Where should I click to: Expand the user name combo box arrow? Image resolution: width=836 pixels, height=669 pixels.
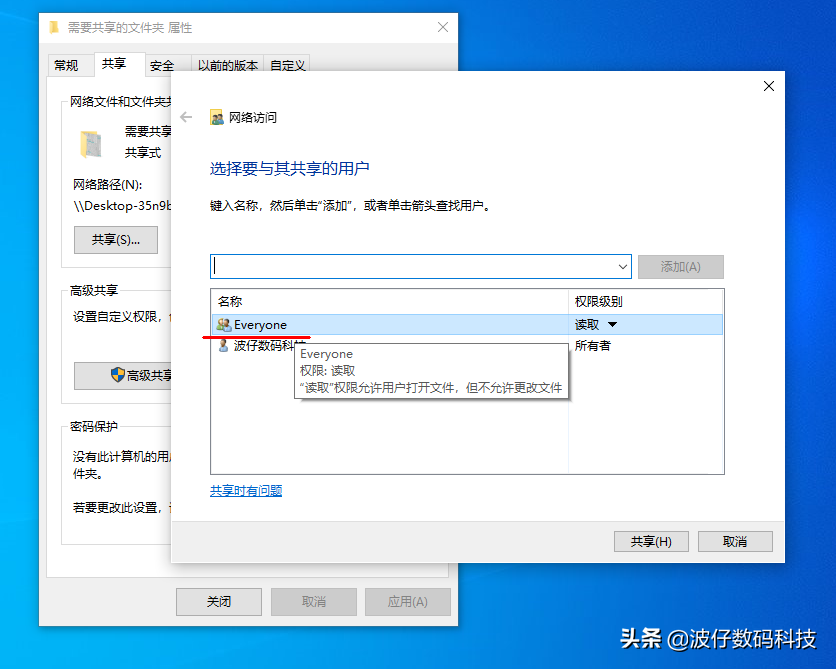click(x=622, y=267)
